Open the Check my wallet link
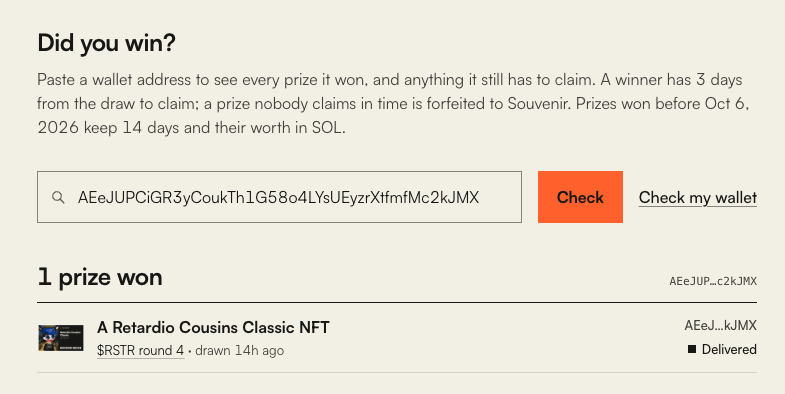Screen dimensions: 785x394 (697, 197)
